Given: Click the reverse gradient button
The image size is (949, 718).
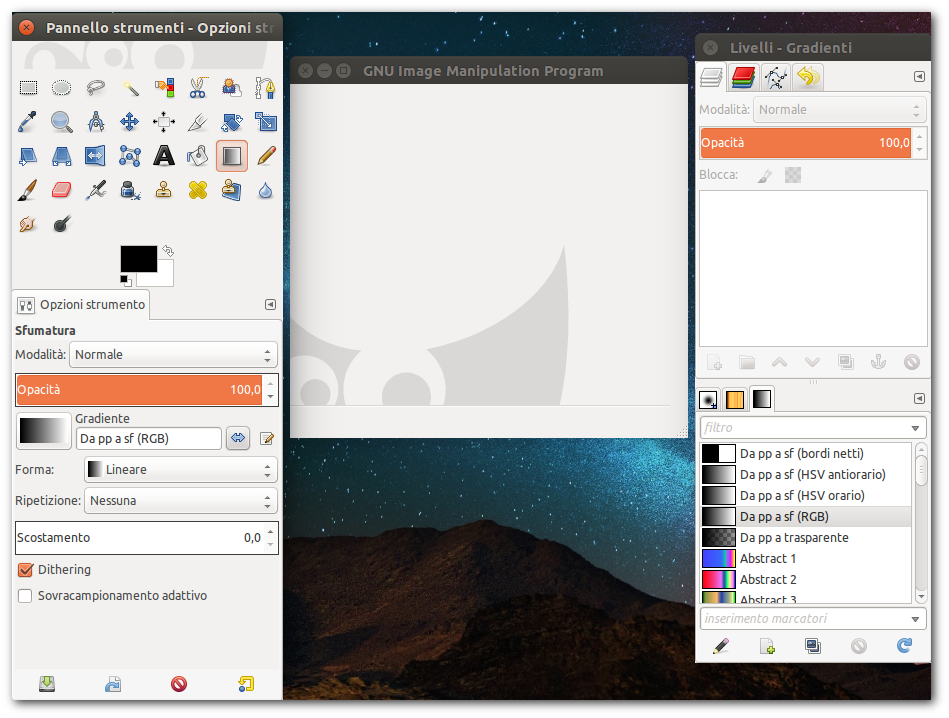Looking at the screenshot, I should [238, 438].
